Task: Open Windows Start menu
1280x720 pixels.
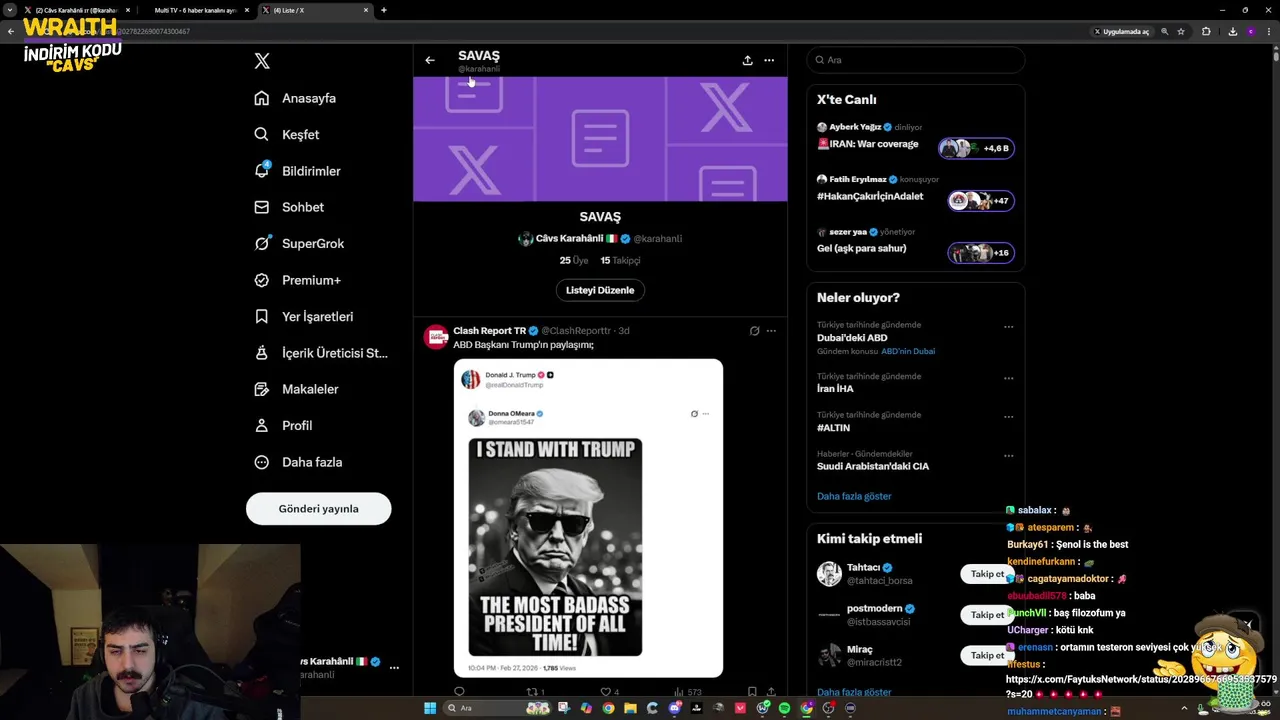Action: (x=430, y=708)
